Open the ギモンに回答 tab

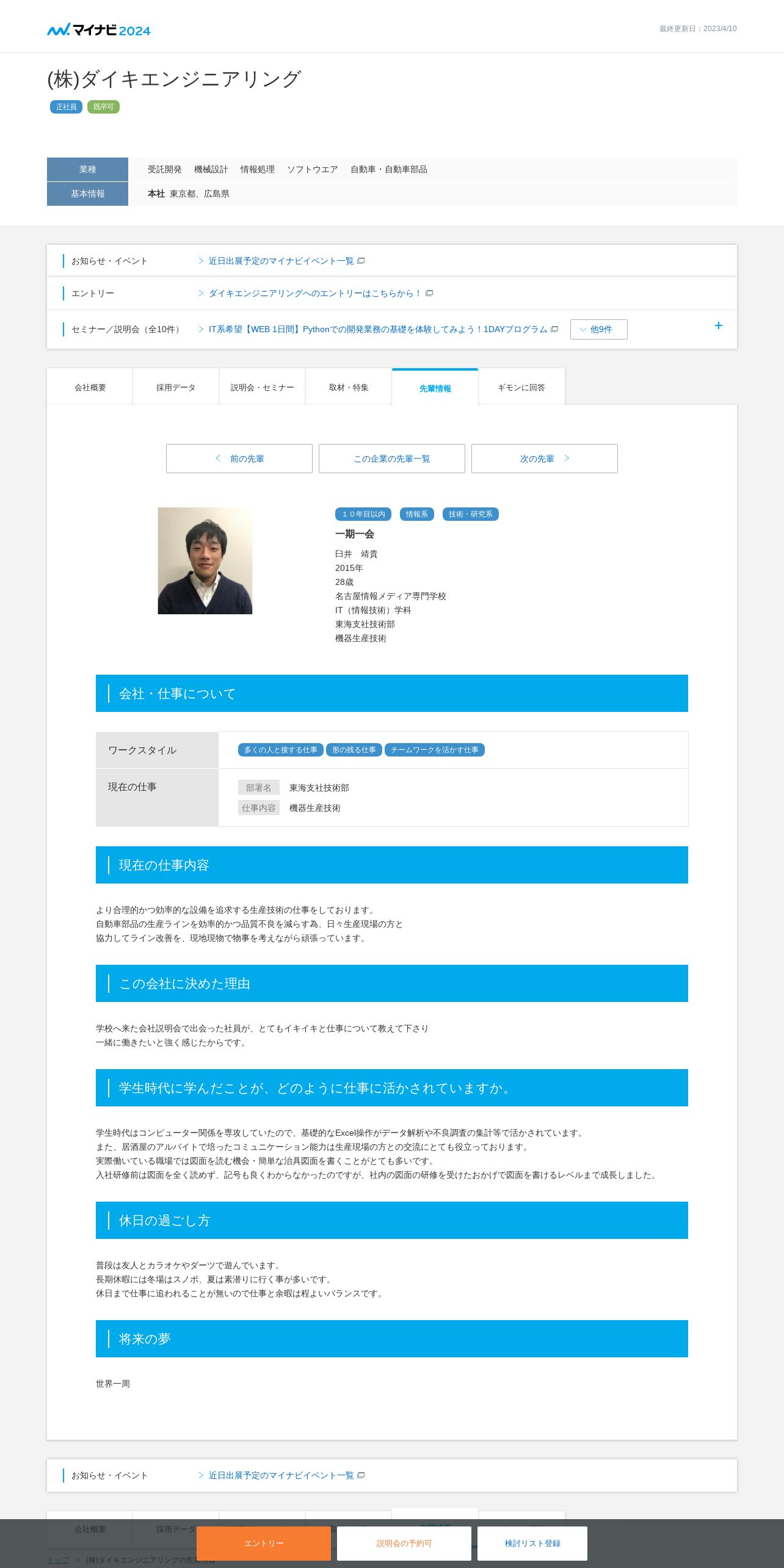(521, 387)
